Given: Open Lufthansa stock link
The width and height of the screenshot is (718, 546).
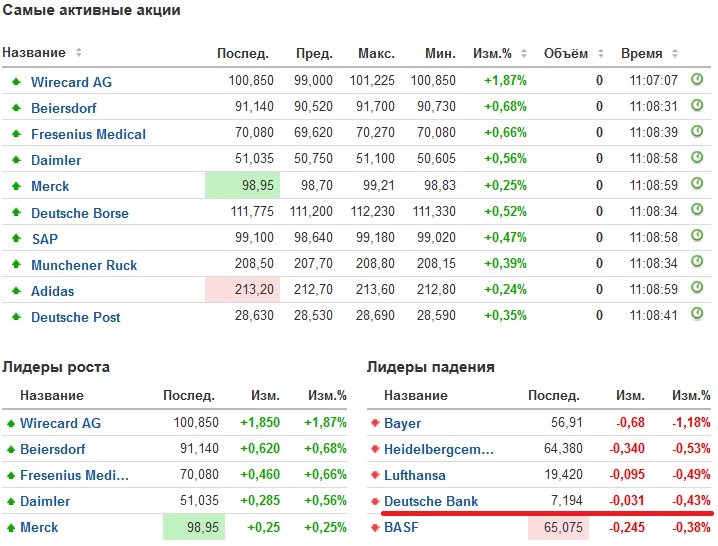Looking at the screenshot, I should 415,475.
